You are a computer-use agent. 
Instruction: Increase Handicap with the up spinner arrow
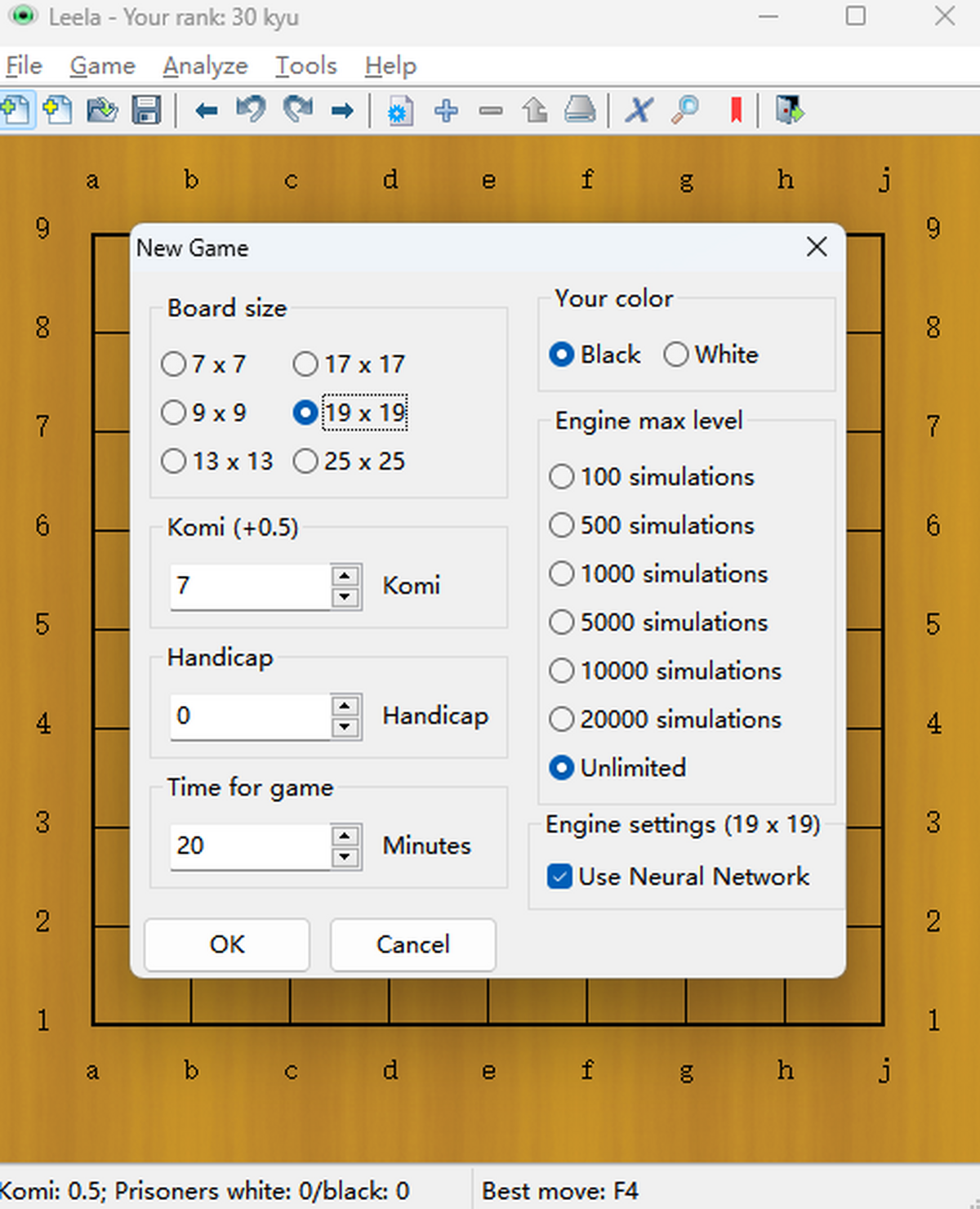click(345, 706)
